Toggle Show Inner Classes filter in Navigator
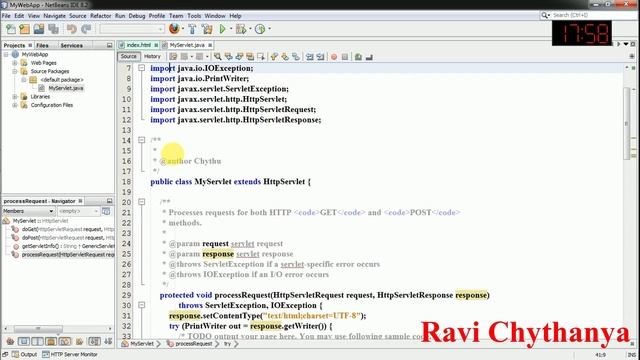 65,341
